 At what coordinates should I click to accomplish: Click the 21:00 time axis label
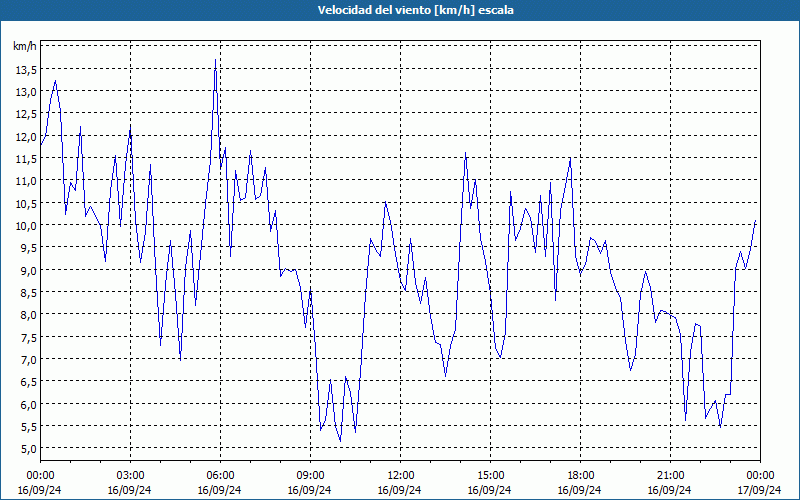670,476
